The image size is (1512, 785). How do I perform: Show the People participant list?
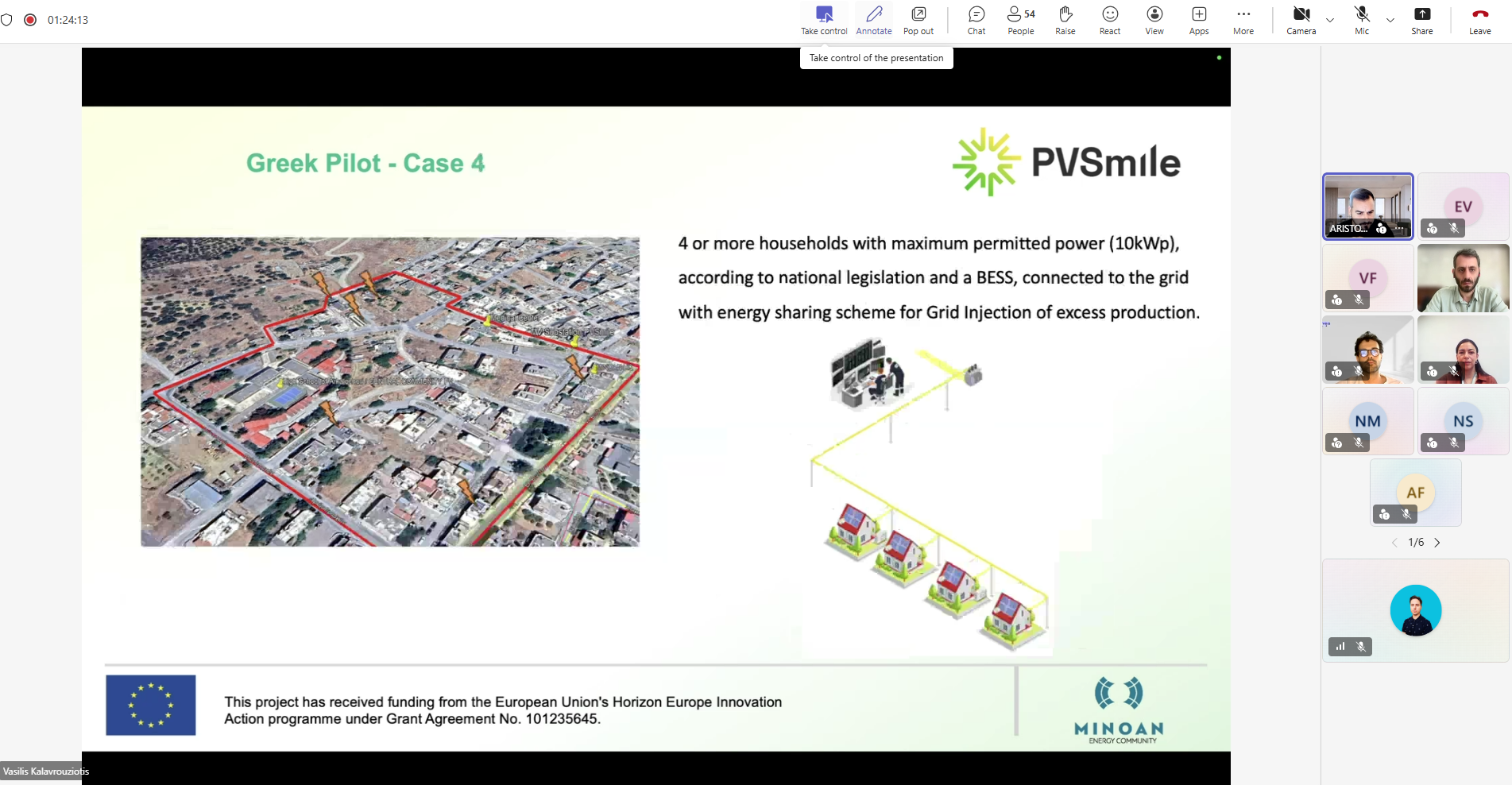(x=1021, y=21)
